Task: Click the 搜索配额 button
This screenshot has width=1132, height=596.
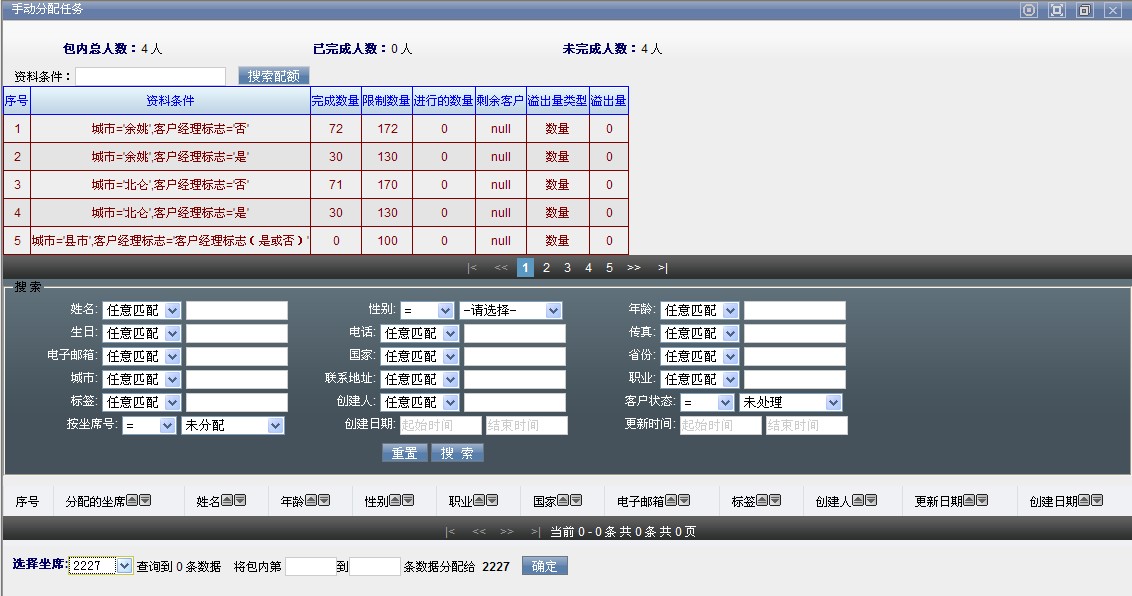Action: tap(274, 76)
